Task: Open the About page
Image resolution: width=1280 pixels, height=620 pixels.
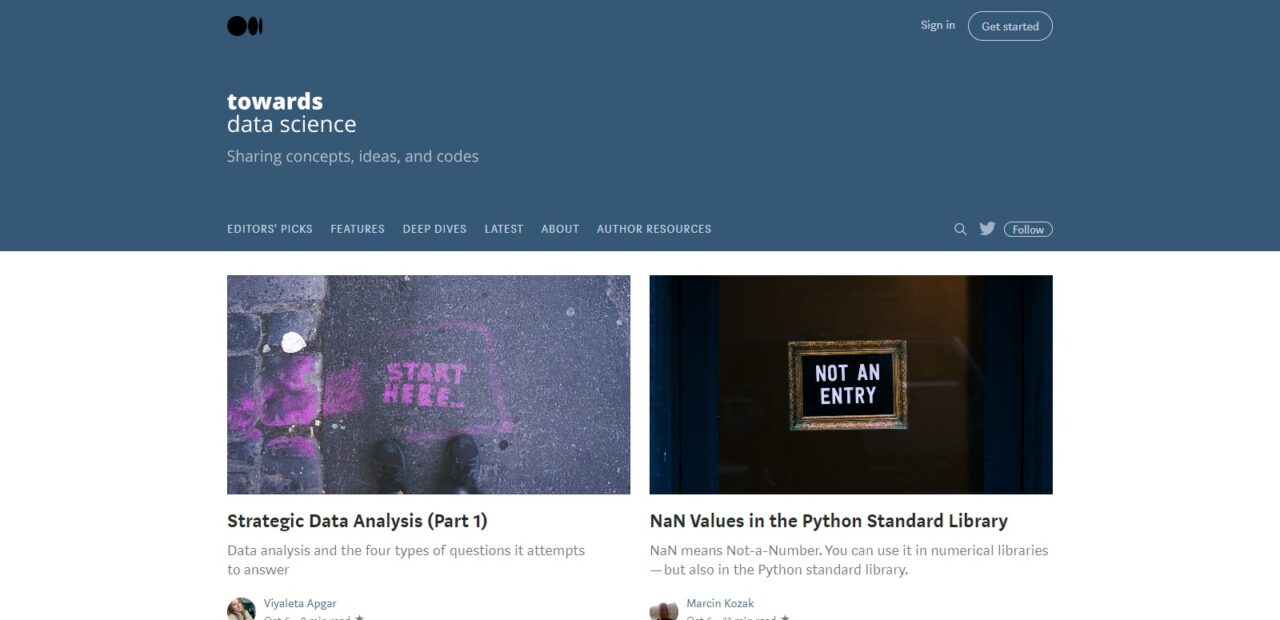Action: [x=560, y=229]
